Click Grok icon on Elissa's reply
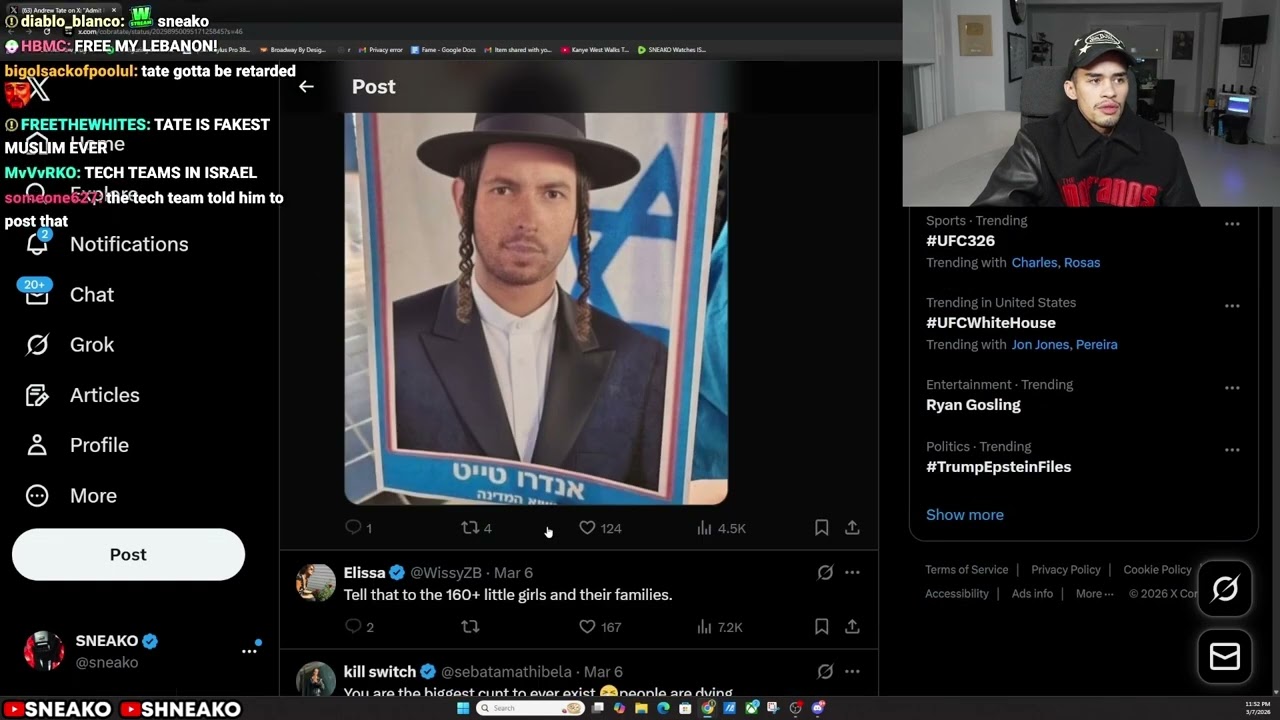The height and width of the screenshot is (720, 1280). (825, 573)
